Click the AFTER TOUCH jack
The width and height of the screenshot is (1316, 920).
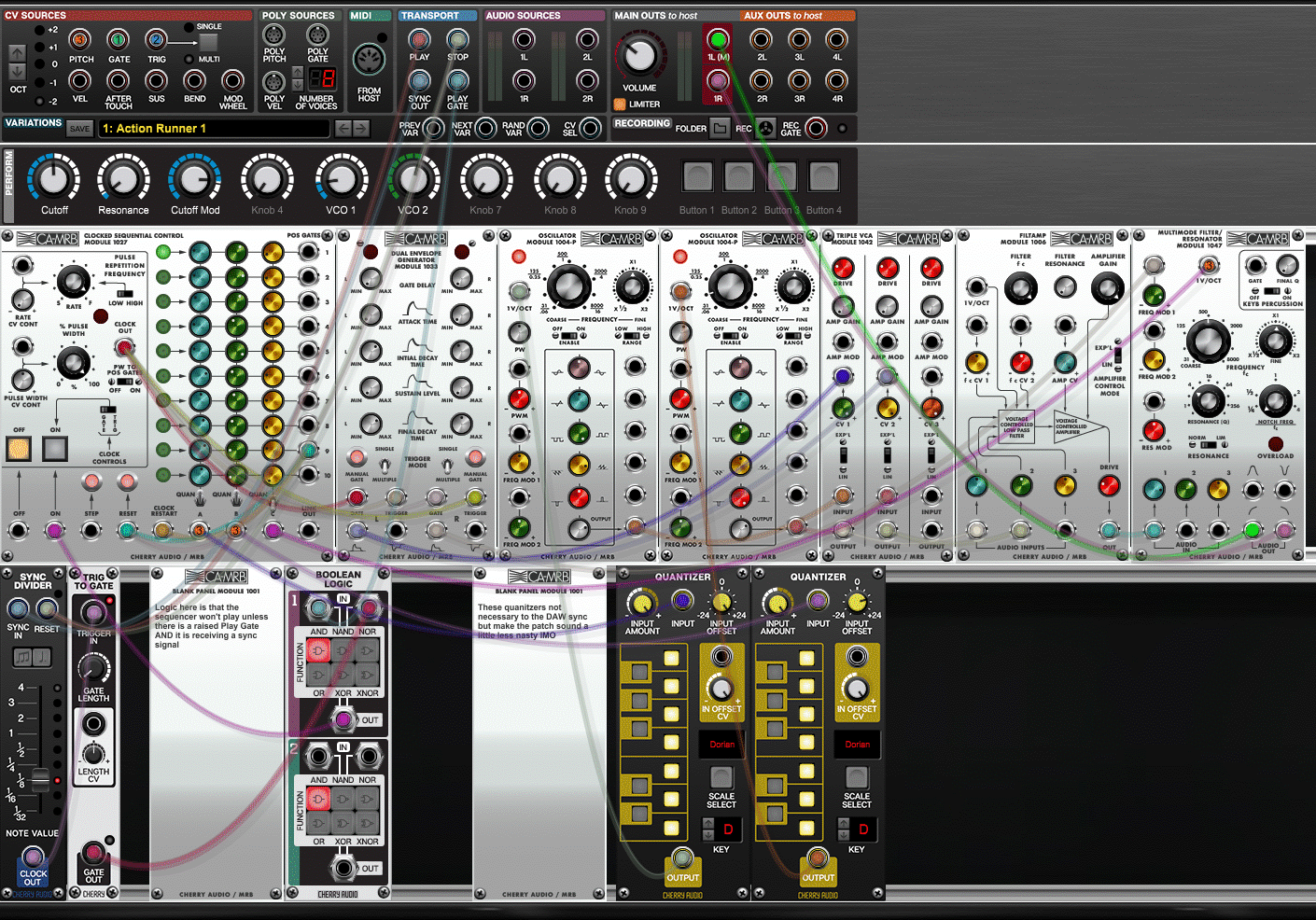pos(119,81)
